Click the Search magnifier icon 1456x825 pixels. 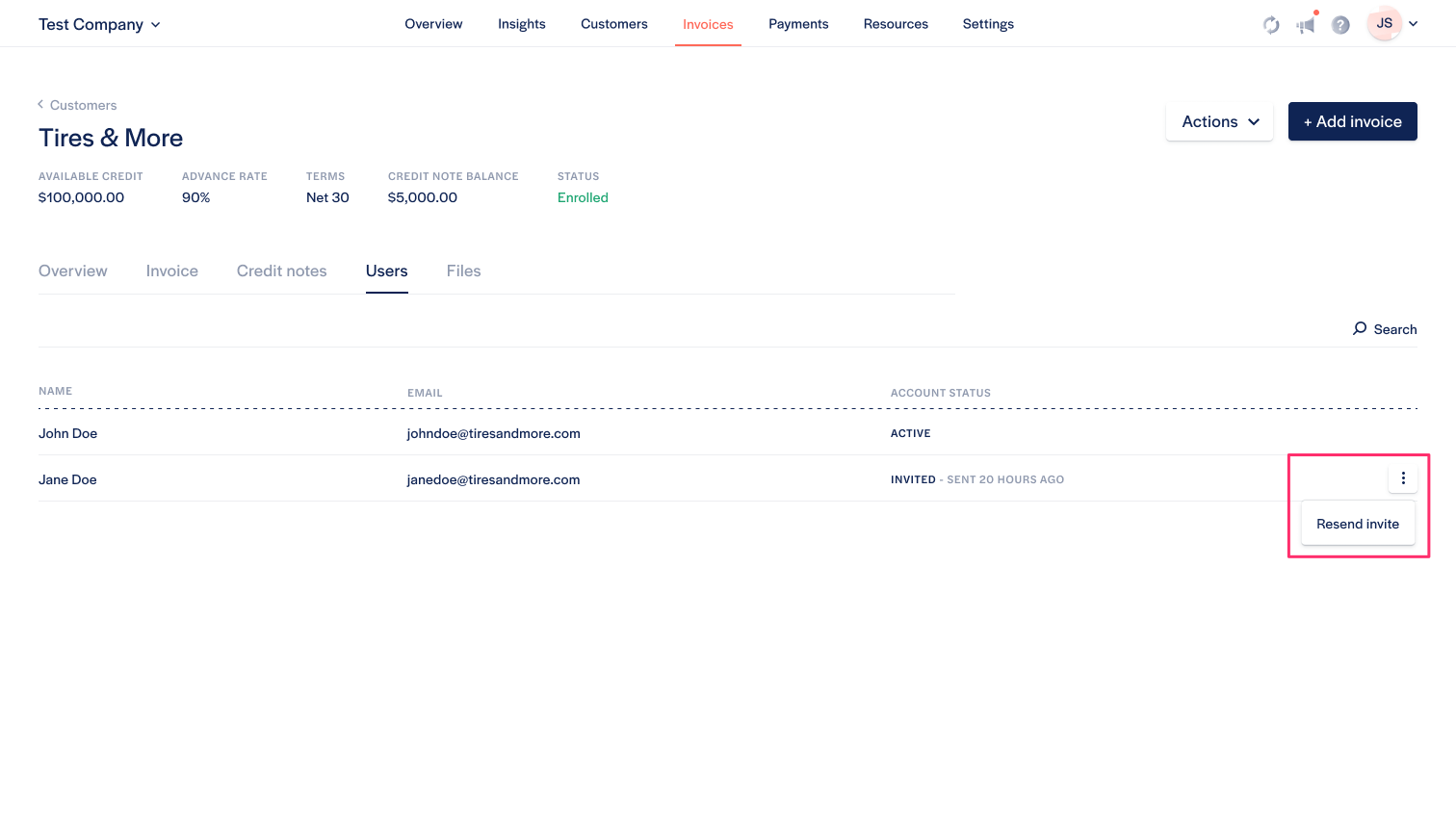tap(1360, 328)
